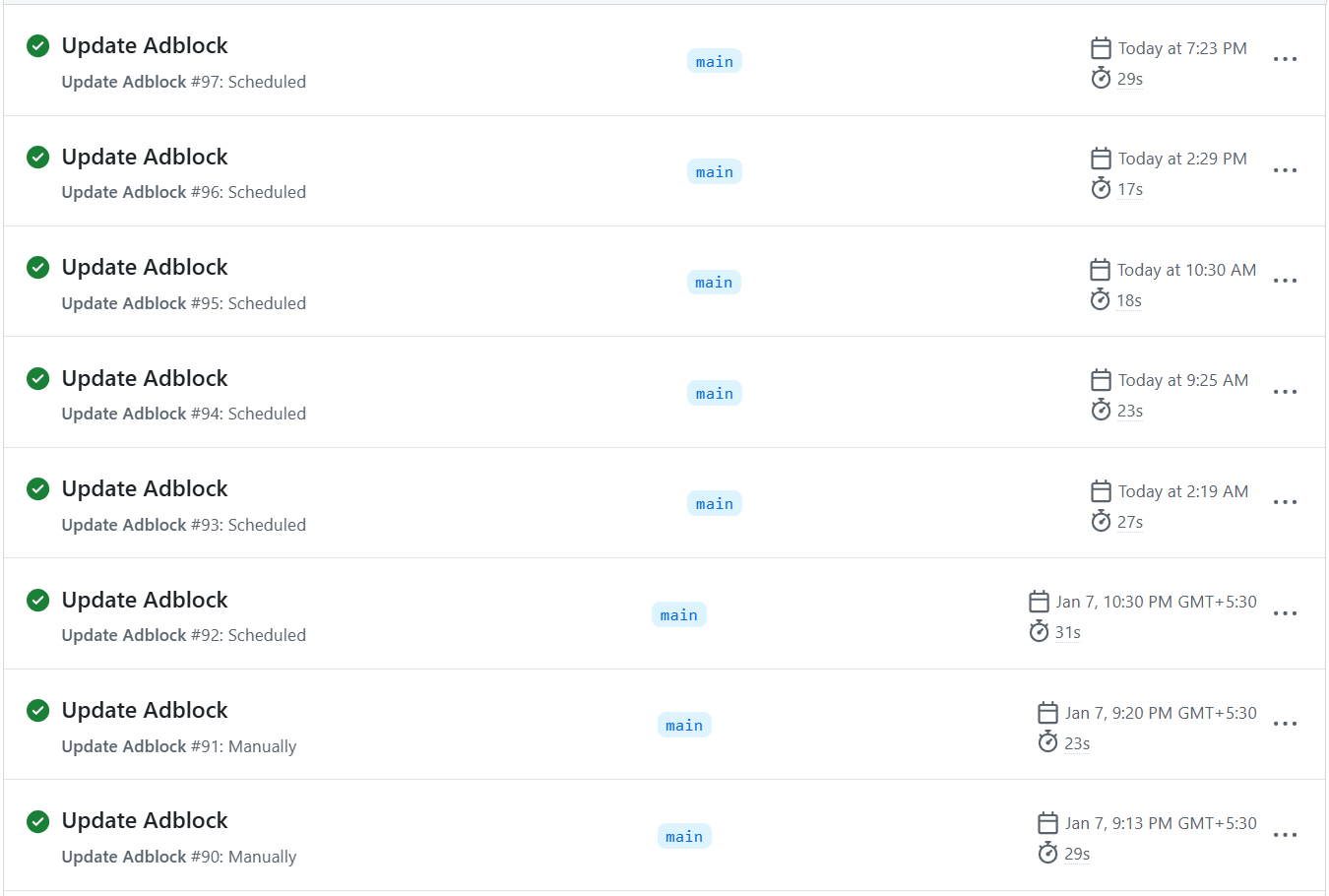The width and height of the screenshot is (1329, 896).
Task: Show more actions for run #90
Action: coord(1285,835)
